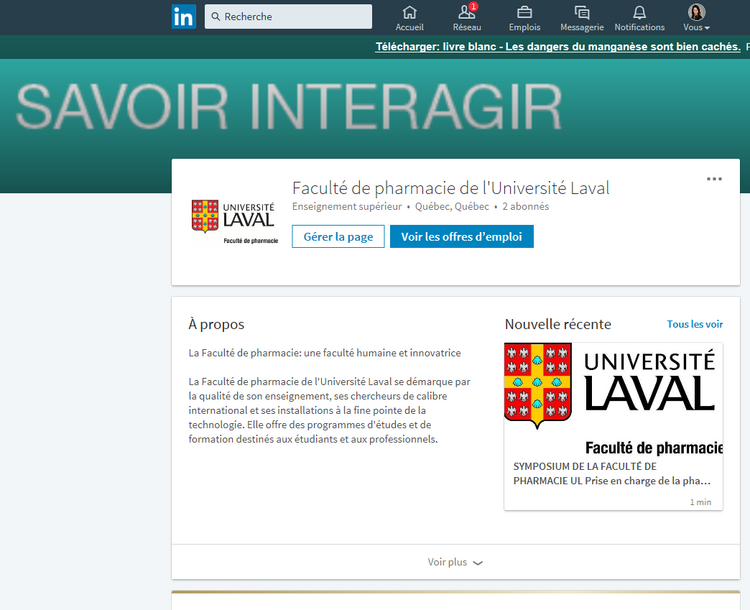750x610 pixels.
Task: Open the Notifications bell icon
Action: [x=640, y=18]
